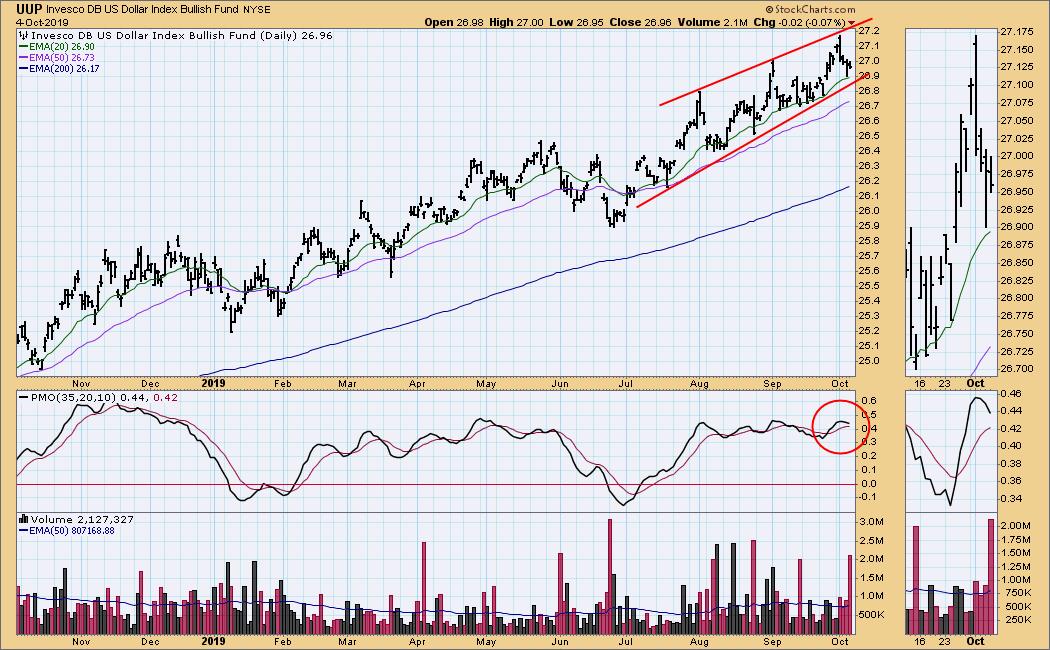
Task: Click the 26.0 price axis label
Action: 868,211
